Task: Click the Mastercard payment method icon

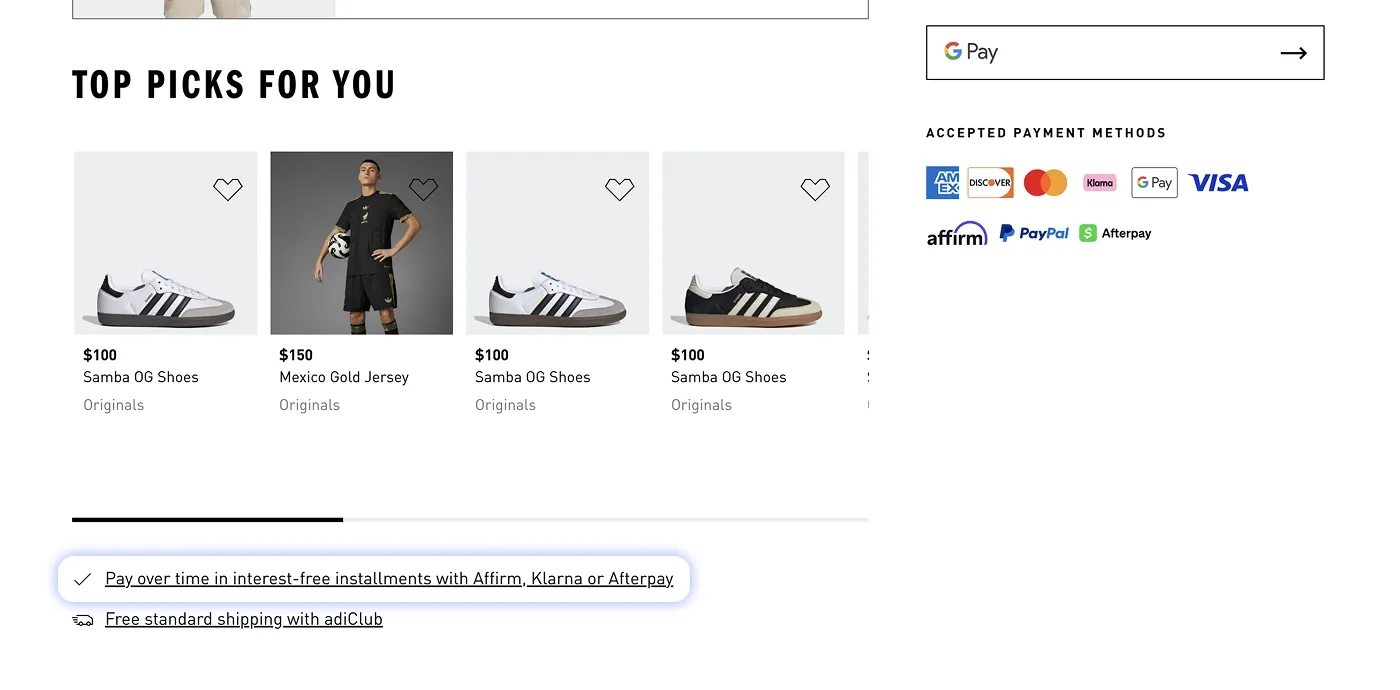Action: point(1045,182)
